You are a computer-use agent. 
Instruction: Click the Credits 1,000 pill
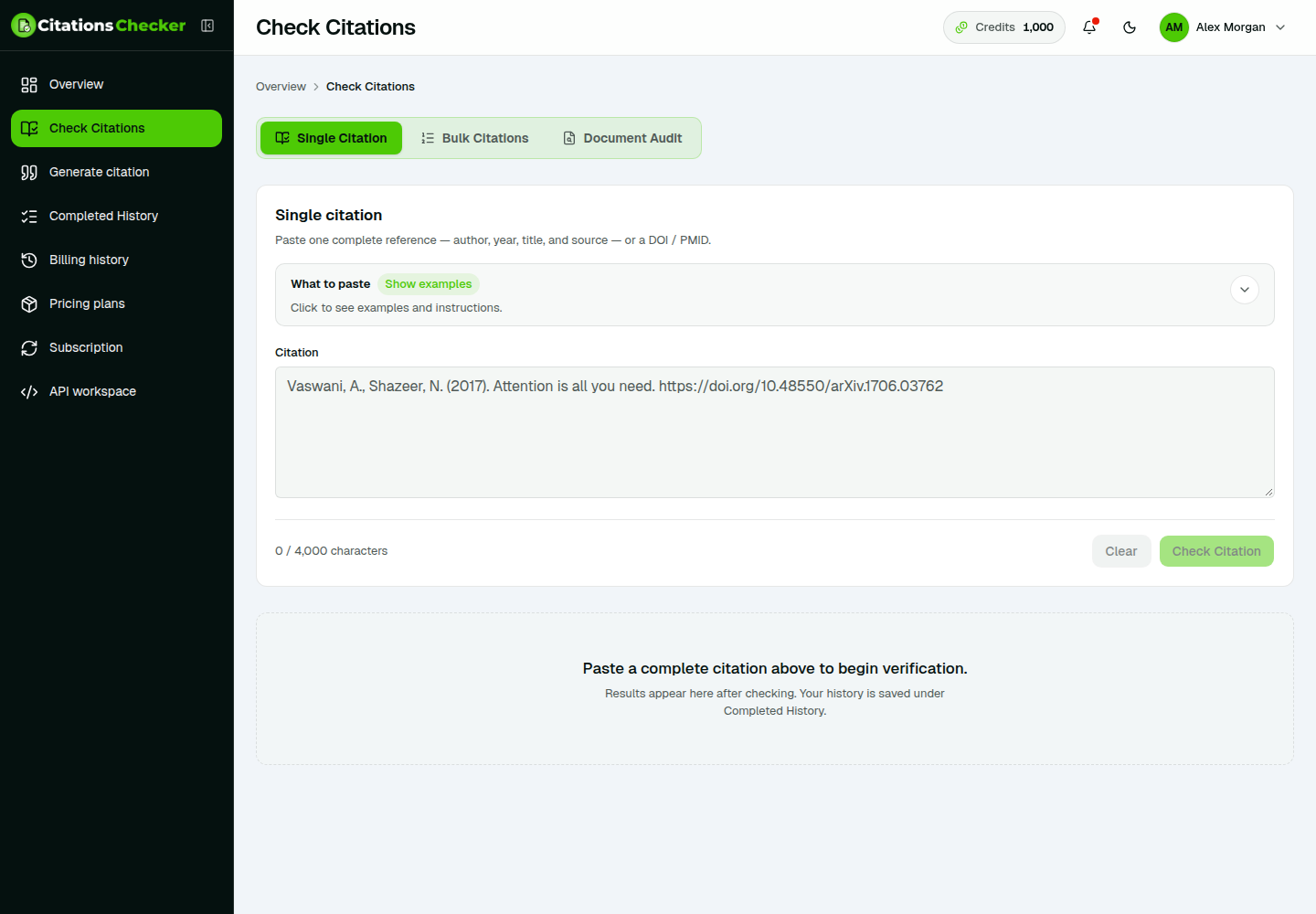tap(1004, 27)
